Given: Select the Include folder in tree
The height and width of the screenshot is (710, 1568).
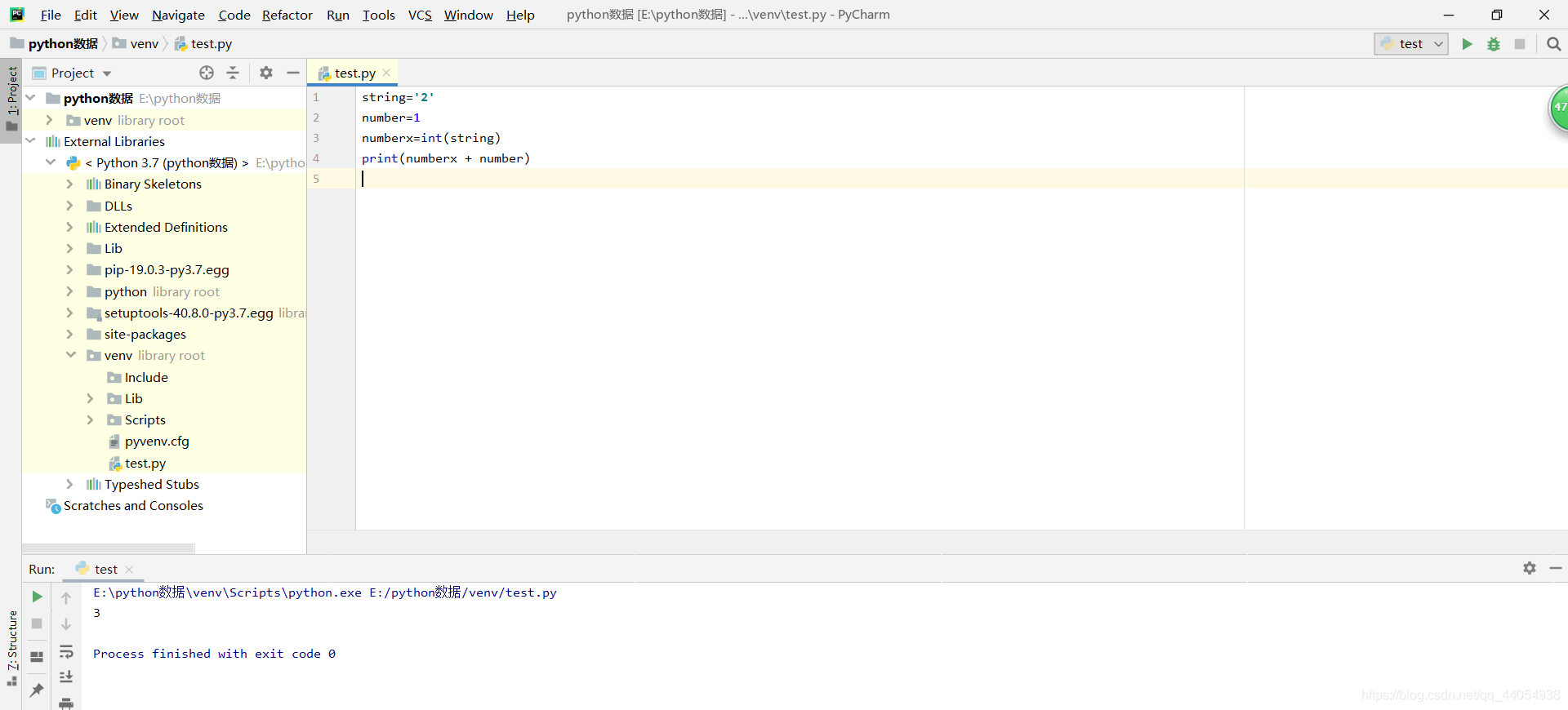Looking at the screenshot, I should coord(146,377).
